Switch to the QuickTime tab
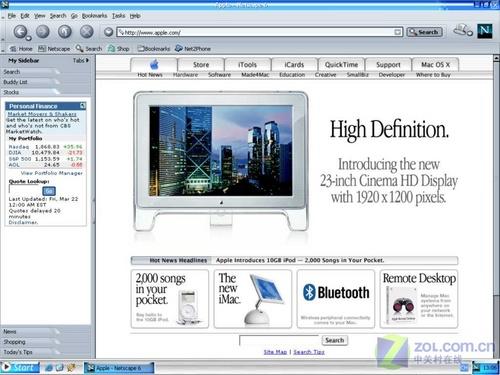Viewport: 500px width, 375px height. [341, 64]
